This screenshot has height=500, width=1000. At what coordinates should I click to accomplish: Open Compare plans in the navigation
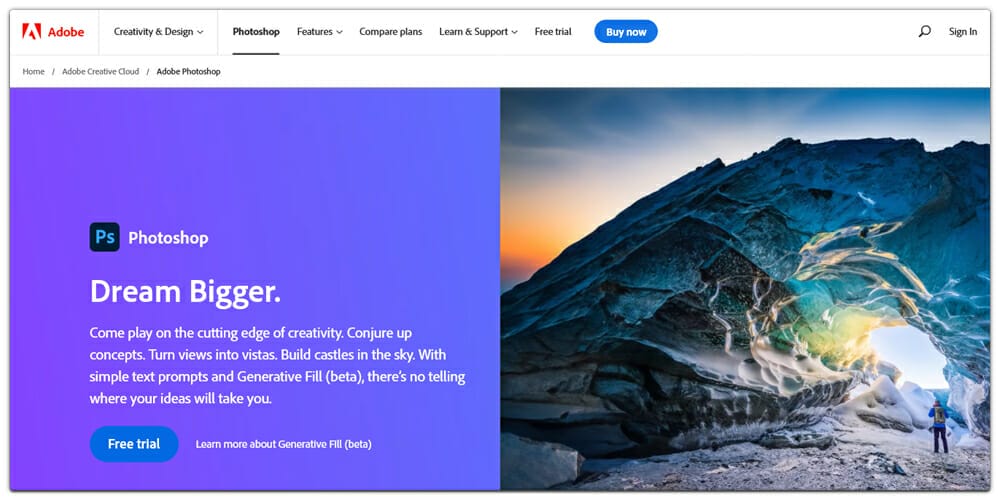coord(390,32)
